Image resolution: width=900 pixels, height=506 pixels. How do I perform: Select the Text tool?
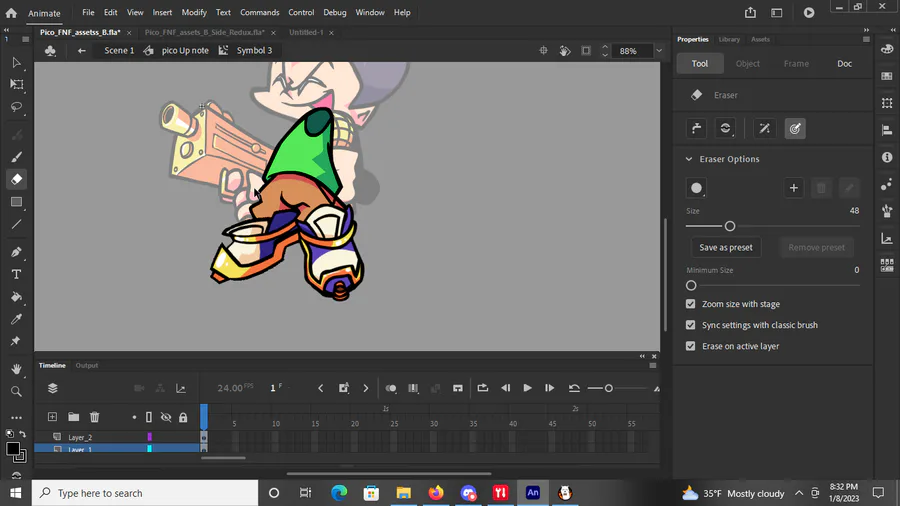16,274
